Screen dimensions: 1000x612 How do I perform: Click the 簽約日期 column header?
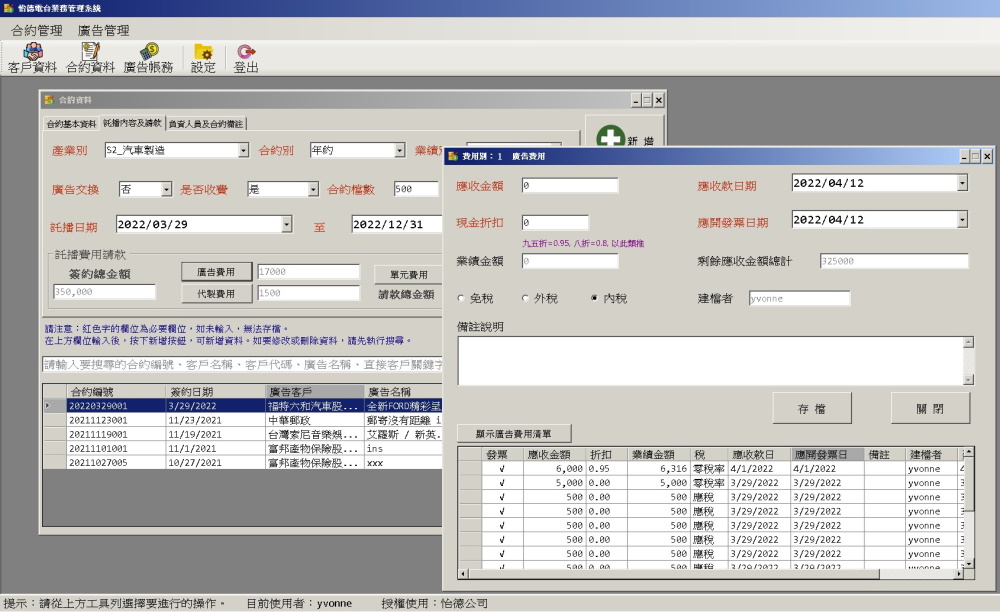click(x=215, y=392)
